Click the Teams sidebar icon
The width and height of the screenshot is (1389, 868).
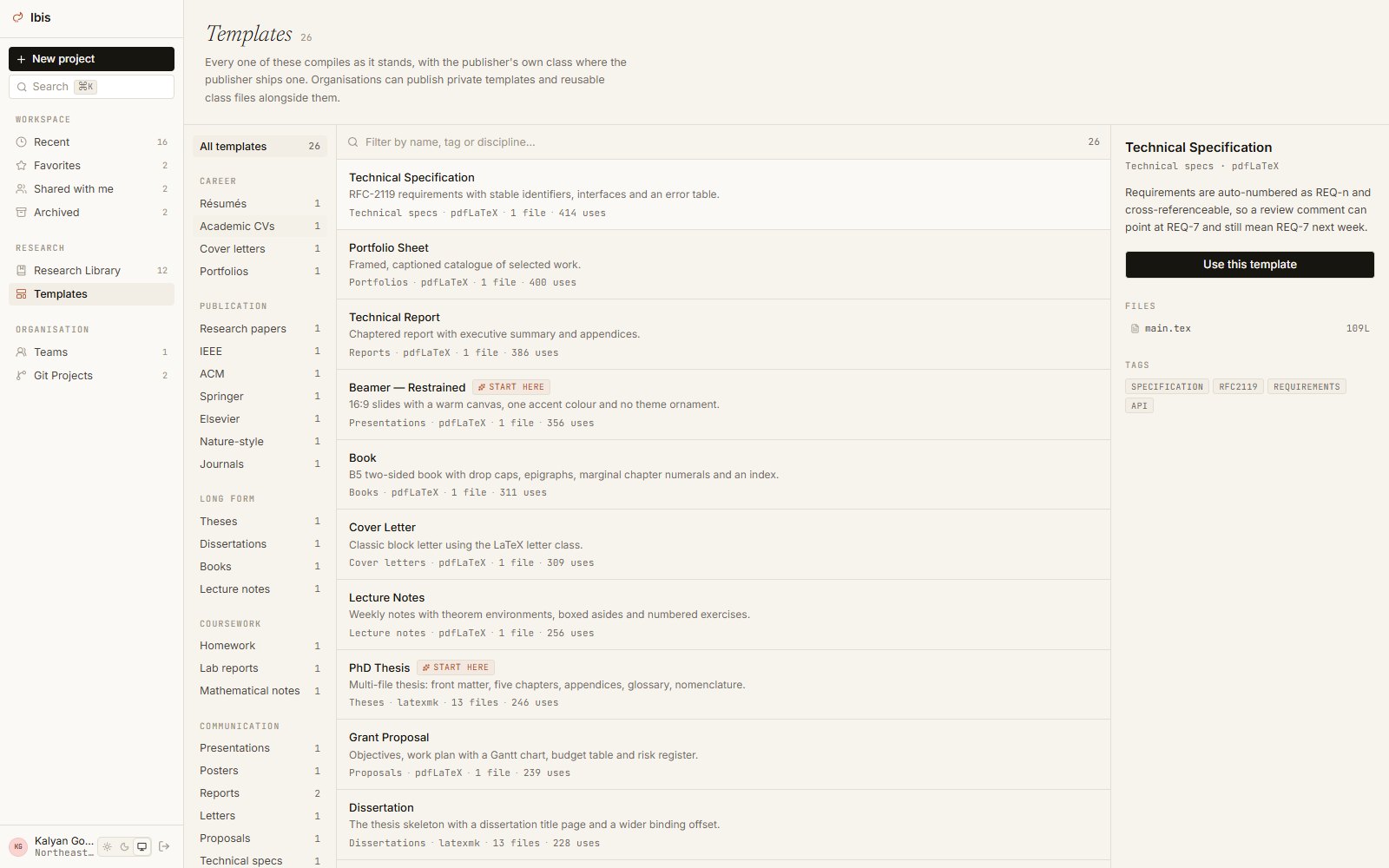point(22,352)
